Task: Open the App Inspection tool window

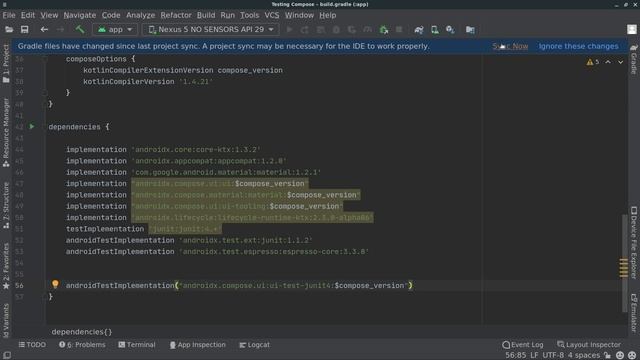Action: click(198, 345)
